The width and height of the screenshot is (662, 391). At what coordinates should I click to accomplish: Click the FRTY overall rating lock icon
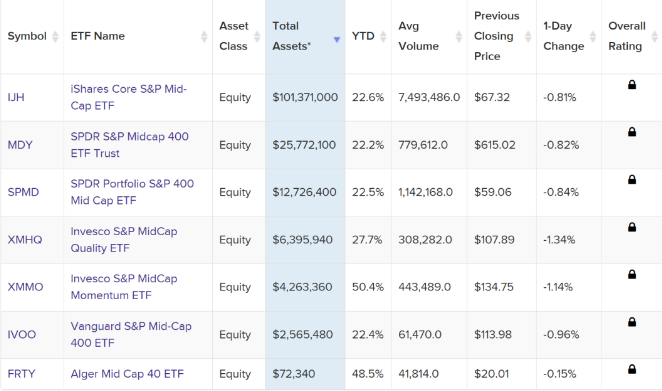[632, 369]
